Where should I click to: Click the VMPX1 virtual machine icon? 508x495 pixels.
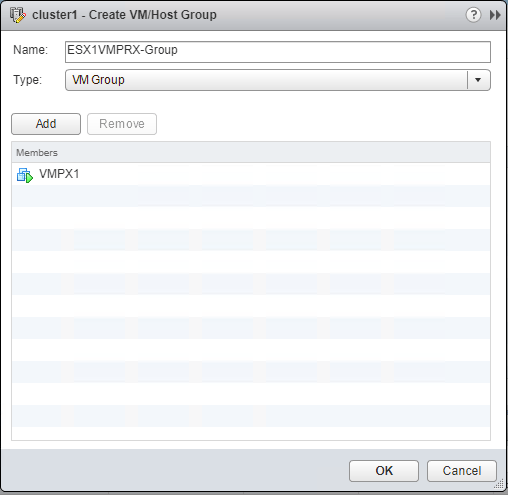[x=25, y=175]
